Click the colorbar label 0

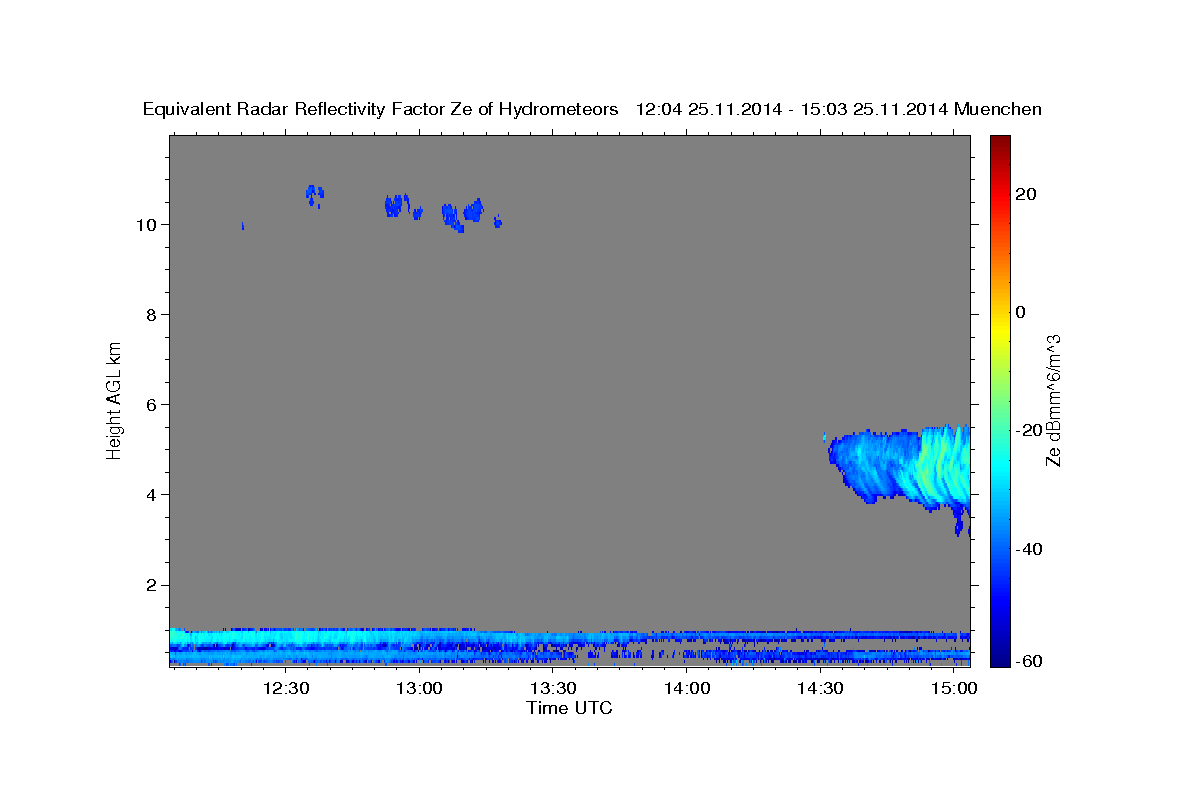pos(1020,312)
